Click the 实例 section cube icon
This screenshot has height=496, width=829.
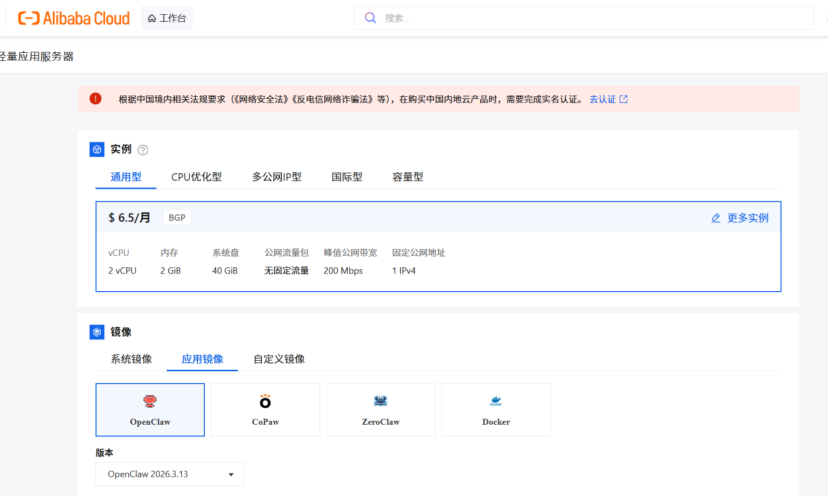tap(97, 149)
